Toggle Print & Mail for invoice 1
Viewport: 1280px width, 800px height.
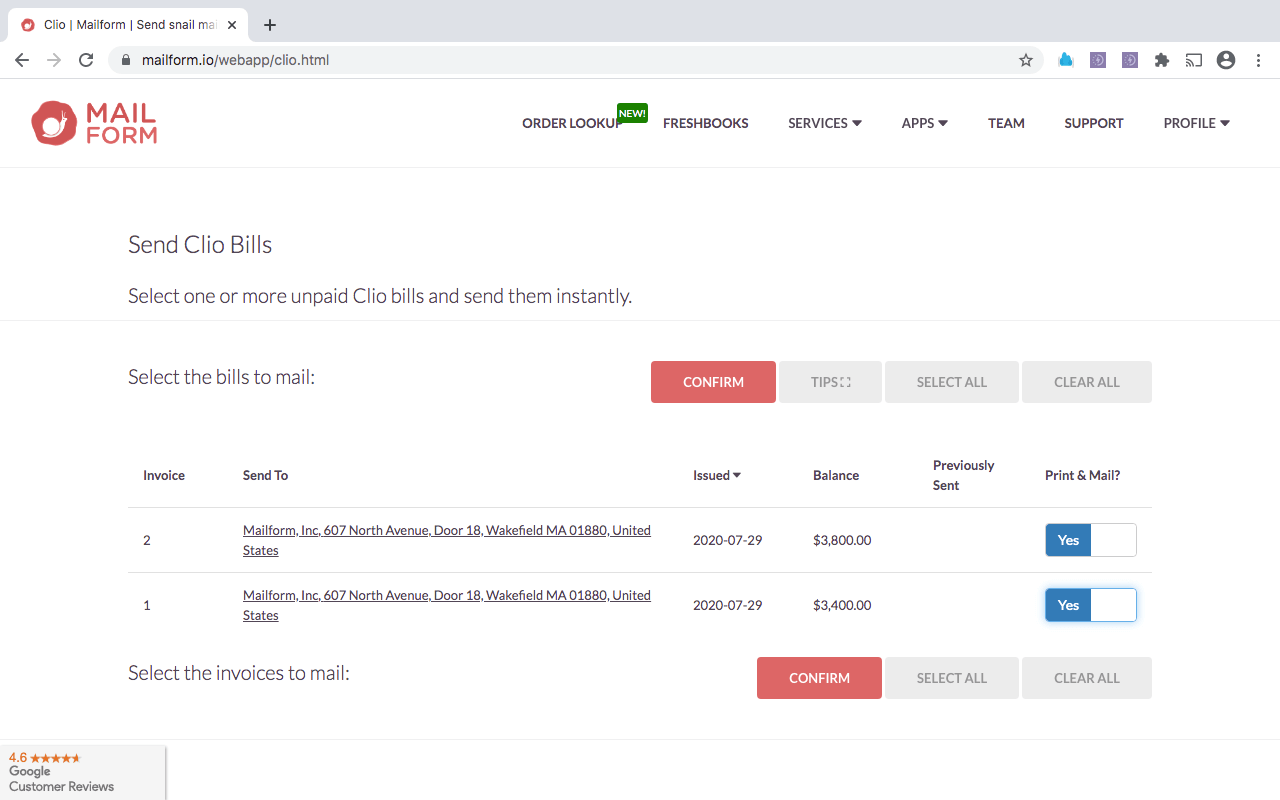tap(1091, 605)
